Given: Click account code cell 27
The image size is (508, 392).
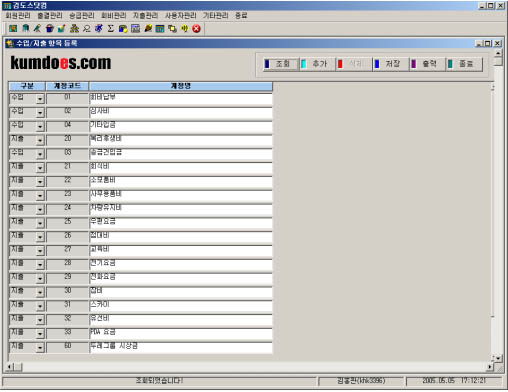Looking at the screenshot, I should (x=67, y=251).
